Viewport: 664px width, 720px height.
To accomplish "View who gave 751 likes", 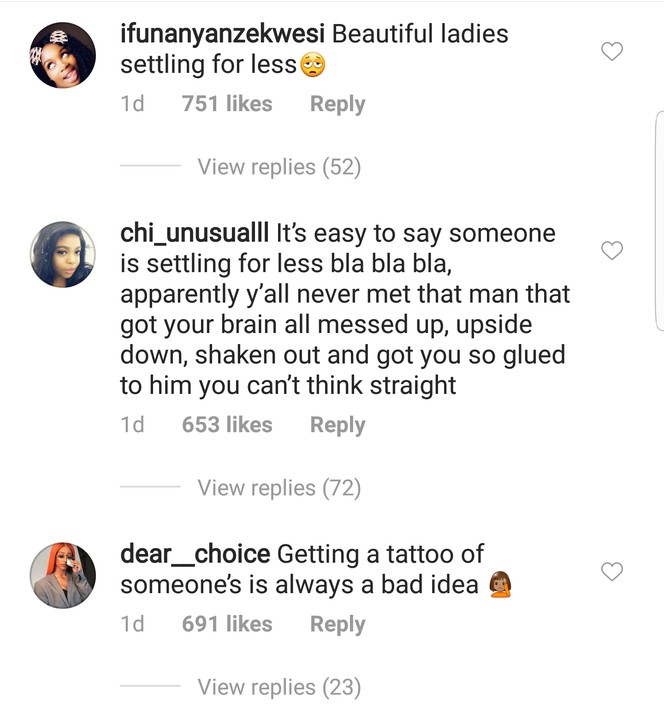I will click(x=227, y=104).
